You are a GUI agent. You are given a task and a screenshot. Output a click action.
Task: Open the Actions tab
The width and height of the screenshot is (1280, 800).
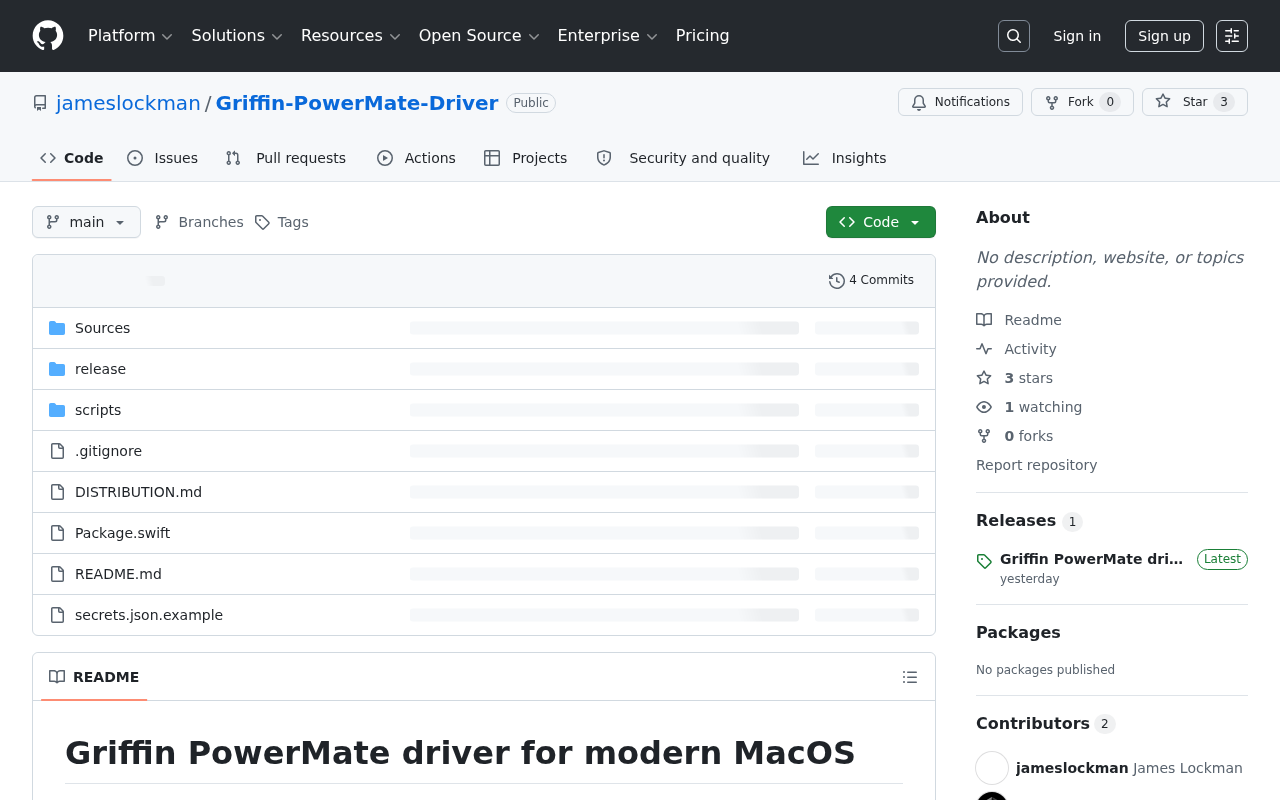pos(417,158)
